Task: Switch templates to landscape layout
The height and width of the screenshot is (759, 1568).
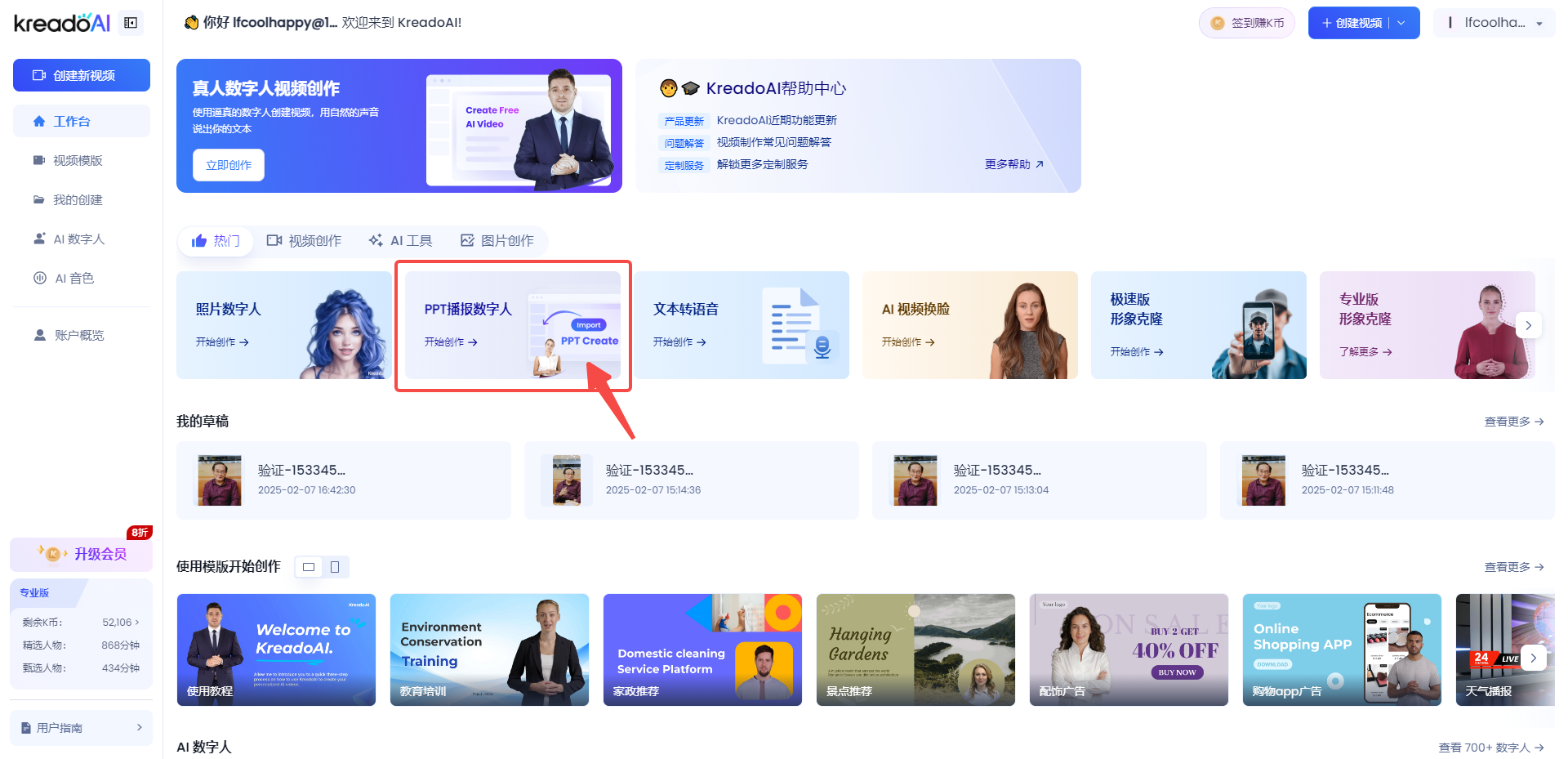Action: 309,567
